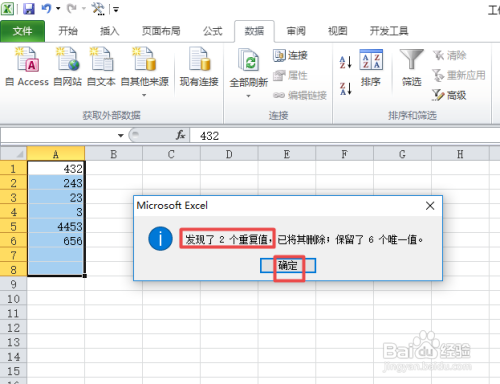Image resolution: width=500 pixels, height=384 pixels.
Task: Import data 自文本
Action: coord(101,67)
